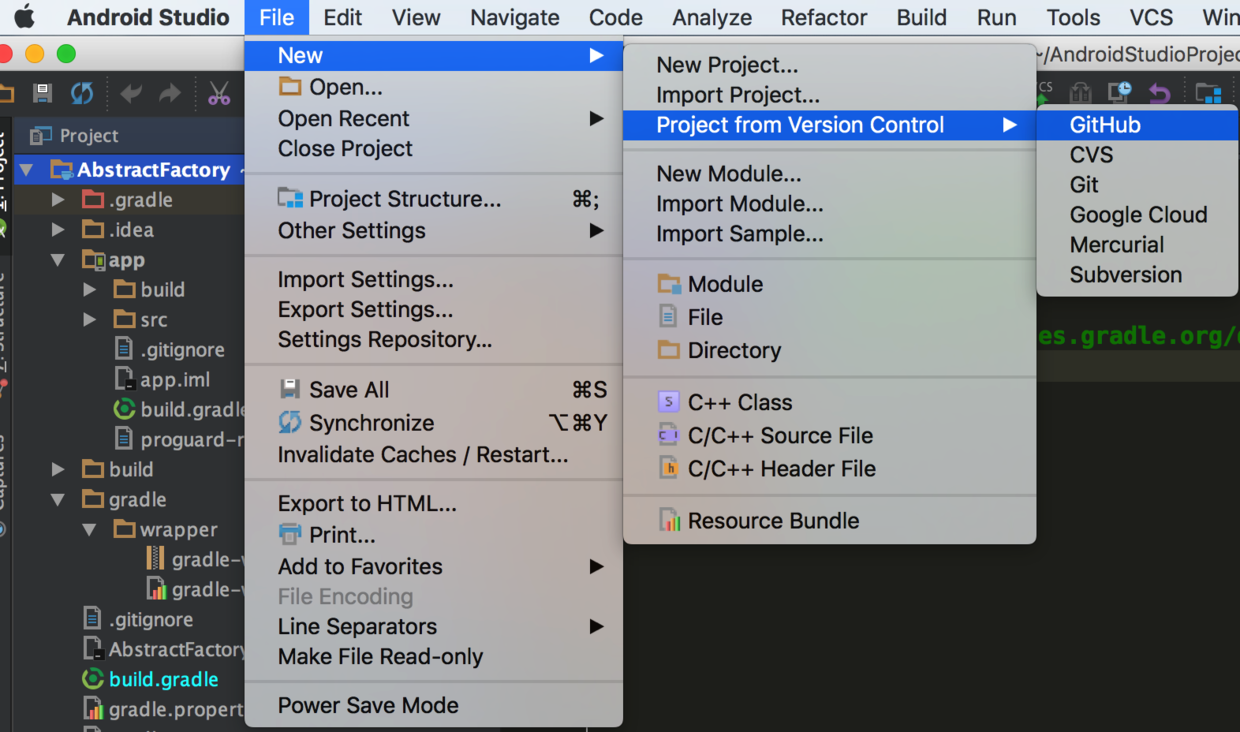Toggle Make File Read-only
The height and width of the screenshot is (732, 1240).
click(380, 656)
